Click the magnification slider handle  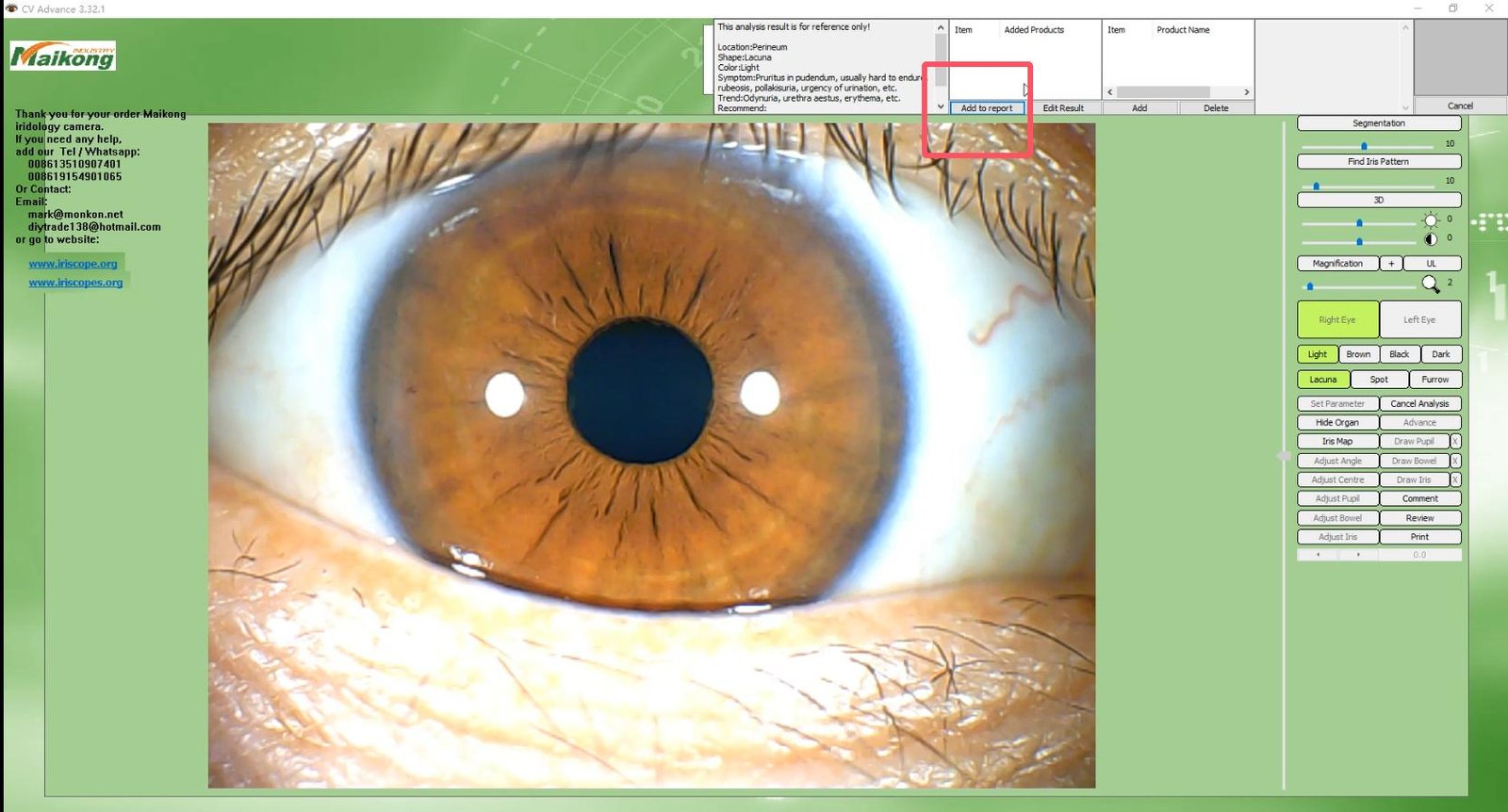(1310, 286)
